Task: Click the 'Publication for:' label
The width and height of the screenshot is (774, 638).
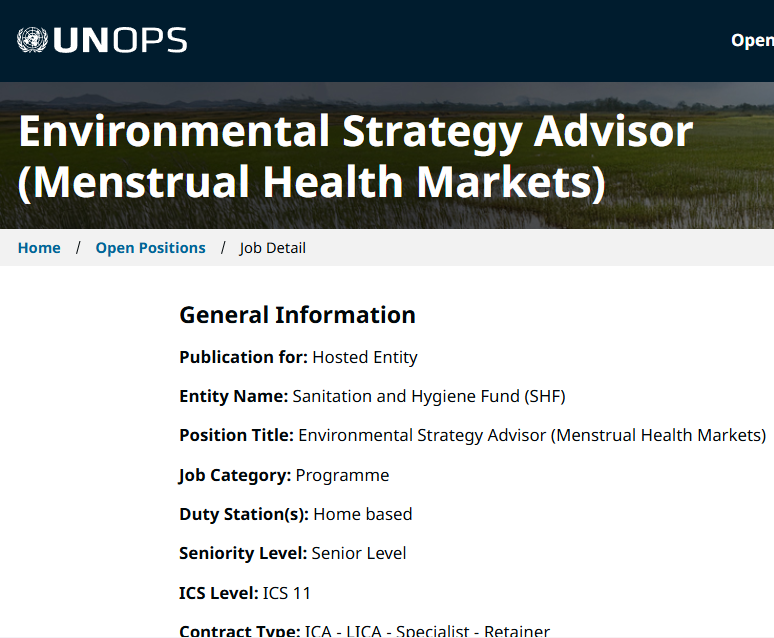Action: click(243, 357)
